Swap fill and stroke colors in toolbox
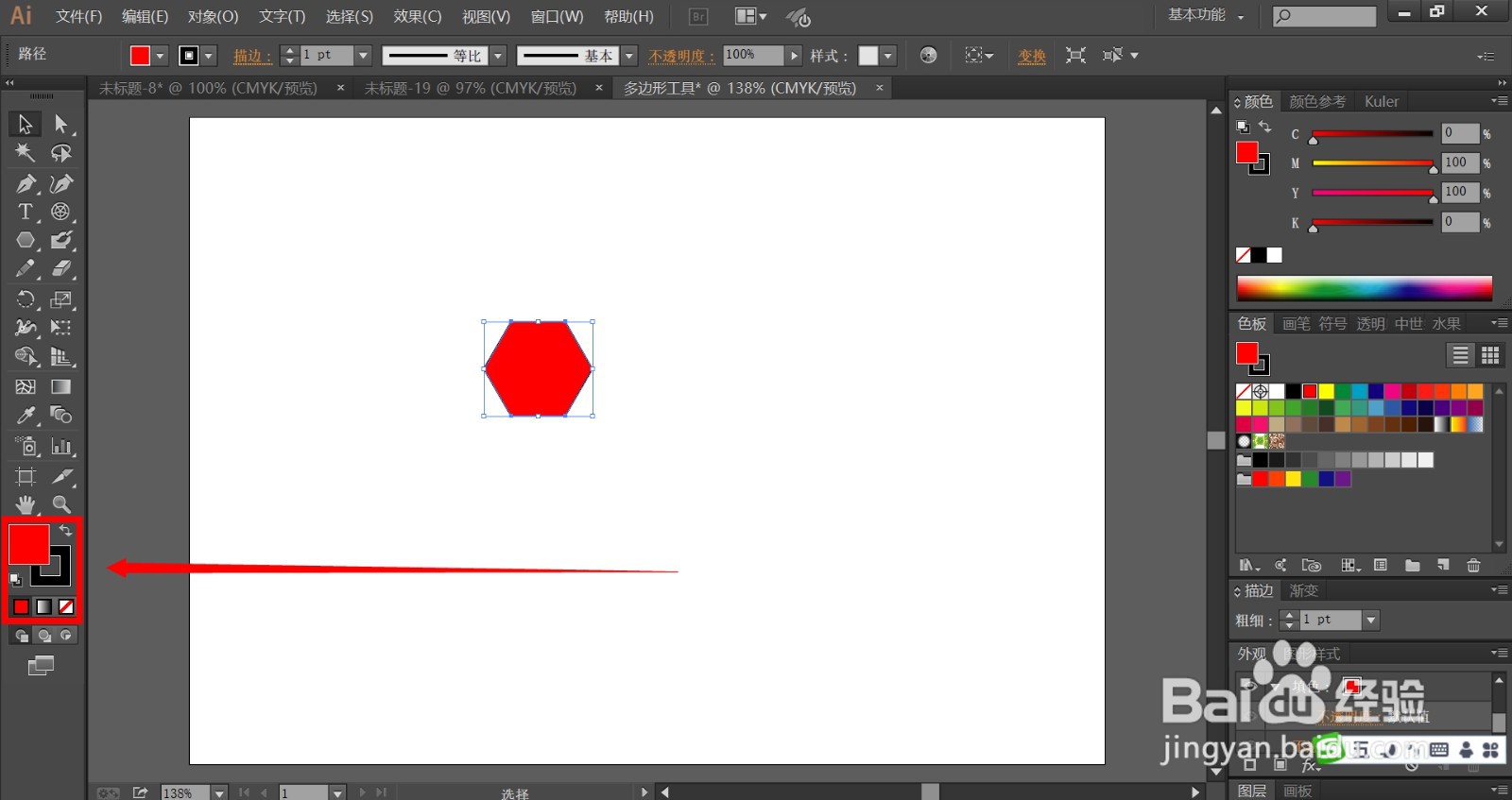 (66, 531)
